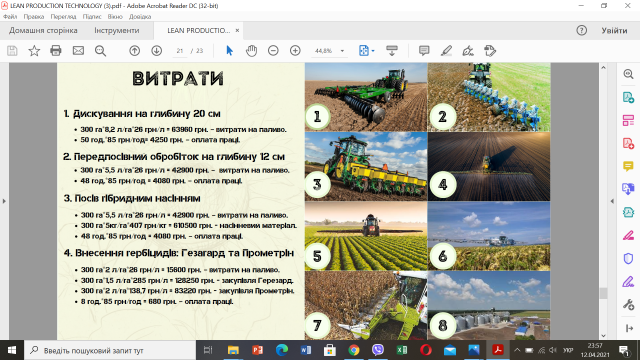
Task: Zoom in with plus icon
Action: 295,51
